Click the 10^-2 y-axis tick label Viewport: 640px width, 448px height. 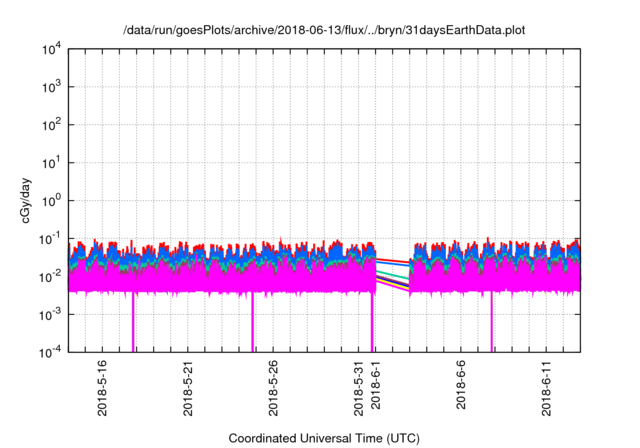tap(51, 277)
